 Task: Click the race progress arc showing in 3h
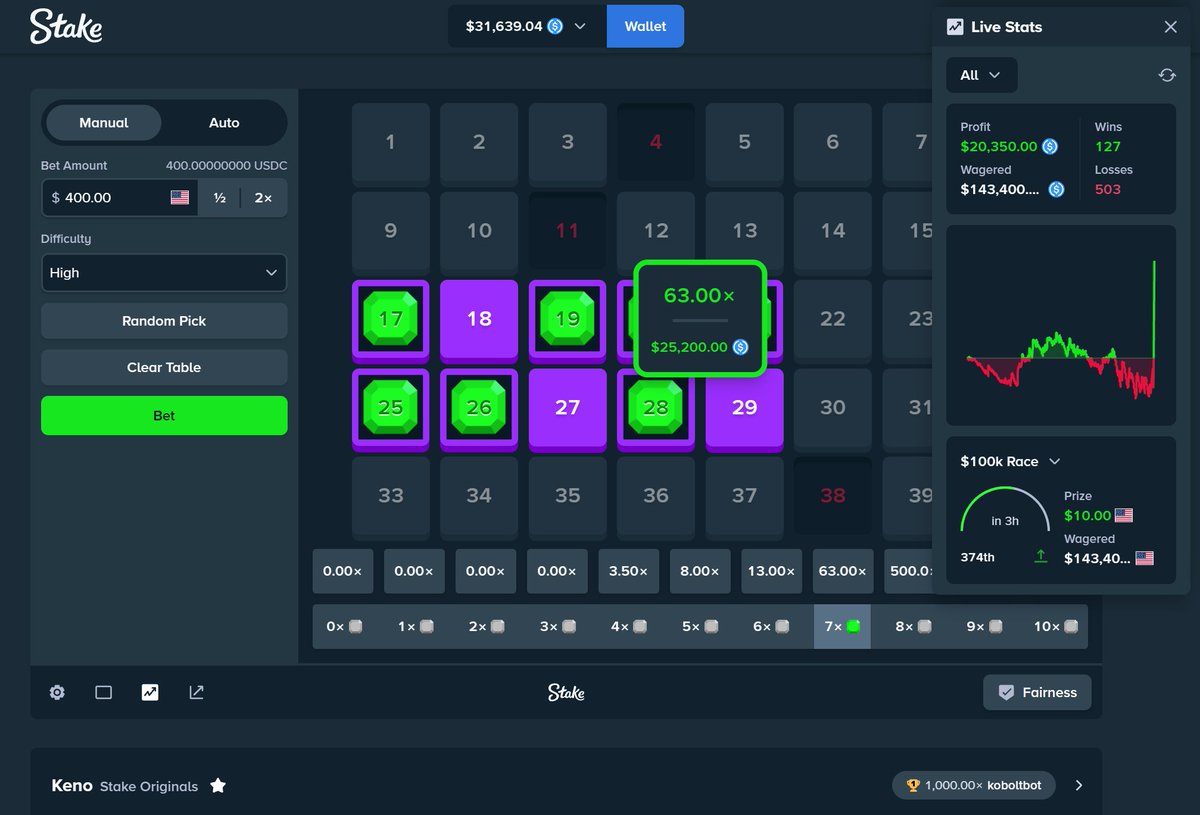click(1004, 510)
